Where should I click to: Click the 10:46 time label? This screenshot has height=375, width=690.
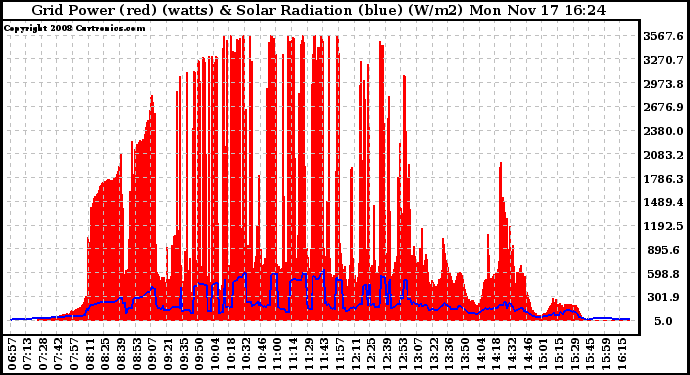tap(262, 353)
